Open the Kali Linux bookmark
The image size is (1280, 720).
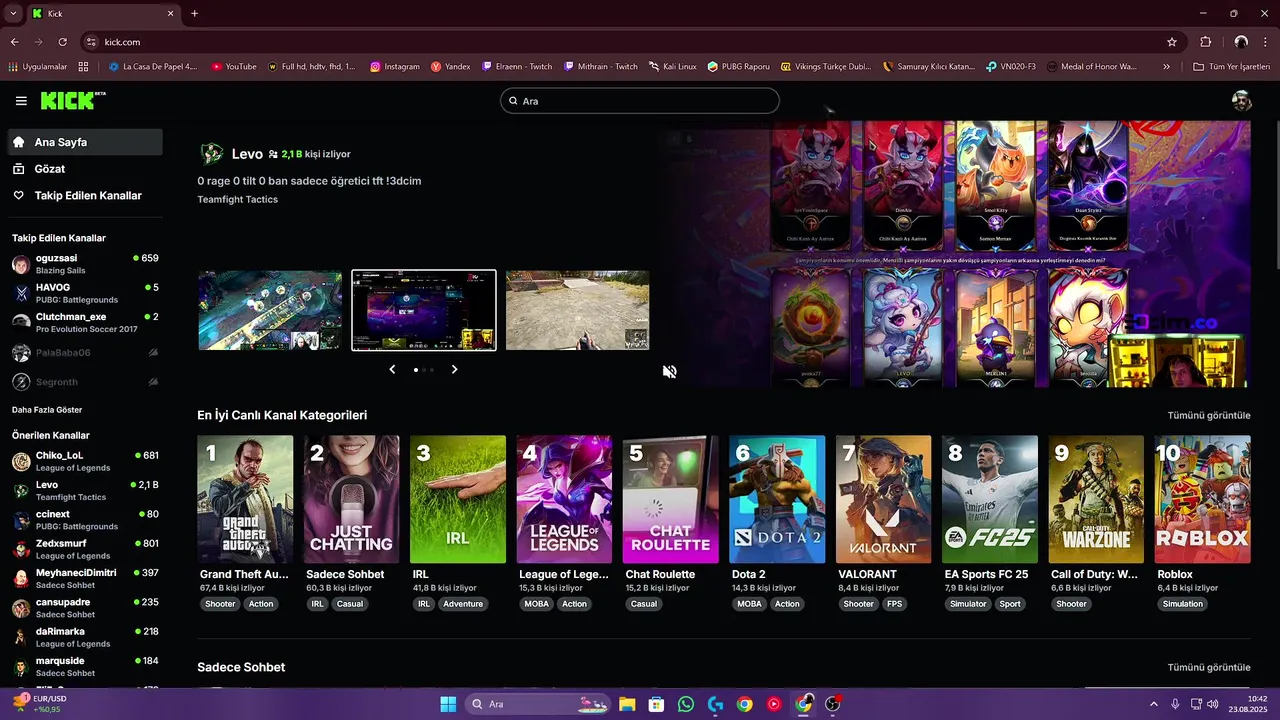[672, 67]
